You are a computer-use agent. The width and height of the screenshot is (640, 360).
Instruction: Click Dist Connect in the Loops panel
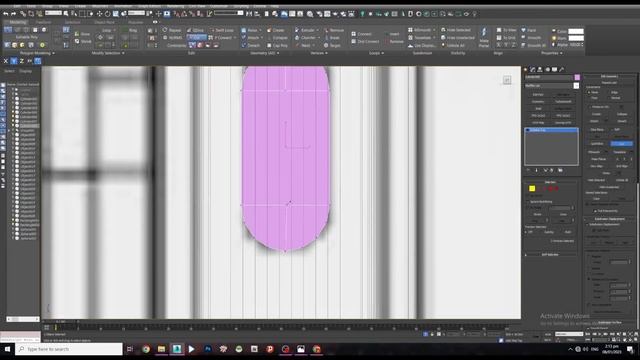pyautogui.click(x=365, y=41)
